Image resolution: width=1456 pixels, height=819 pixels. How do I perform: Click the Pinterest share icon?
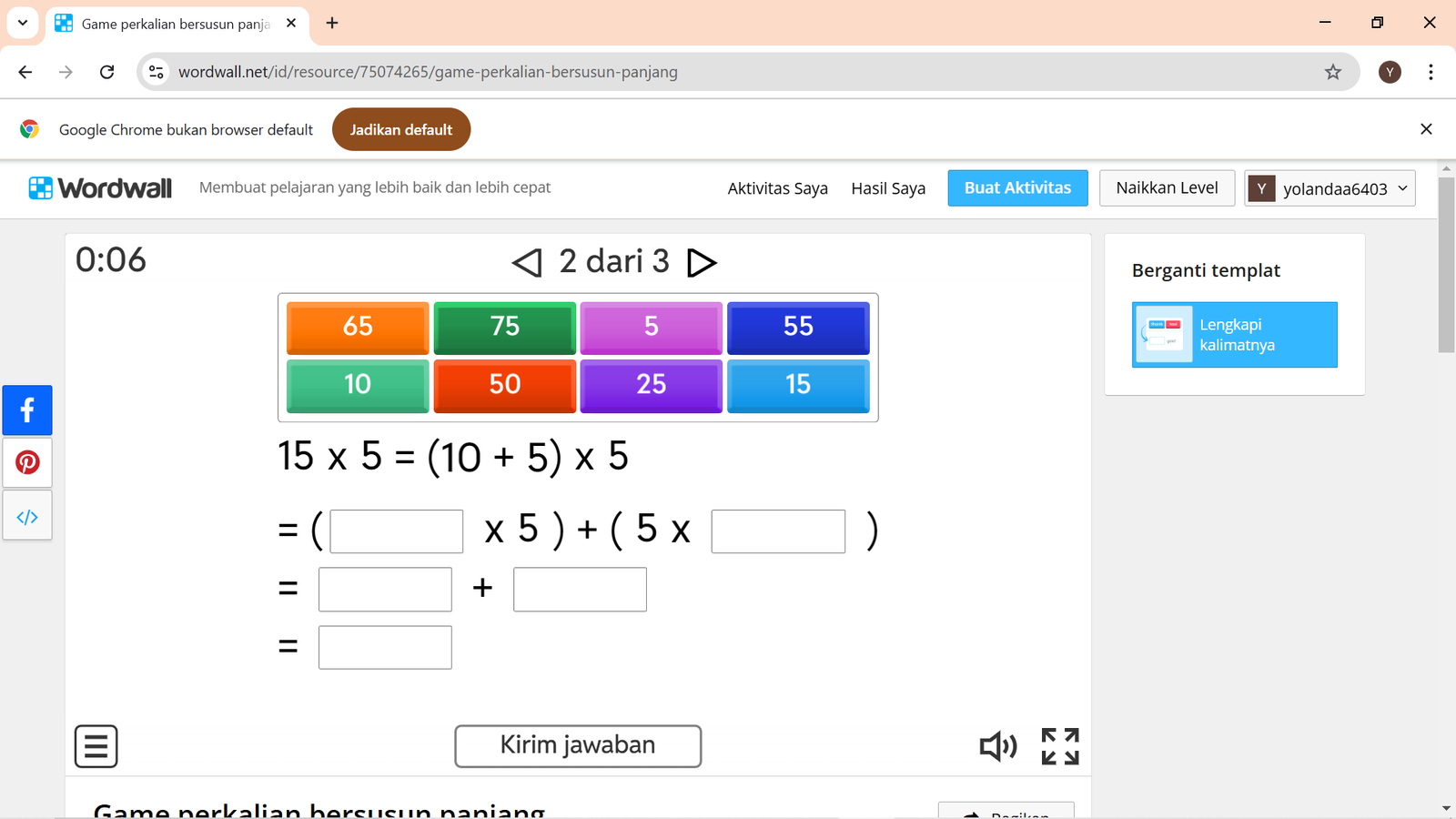[x=27, y=462]
